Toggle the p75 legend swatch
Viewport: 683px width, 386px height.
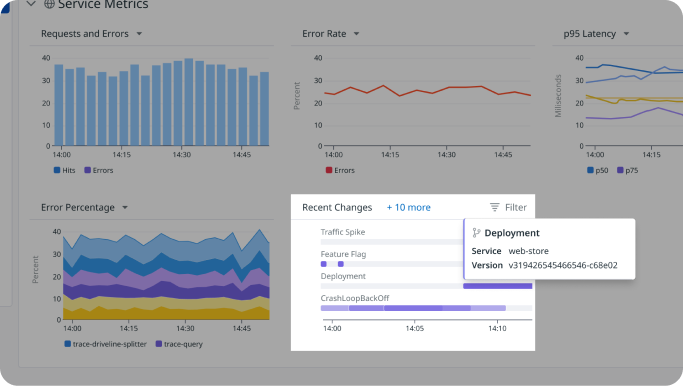620,170
